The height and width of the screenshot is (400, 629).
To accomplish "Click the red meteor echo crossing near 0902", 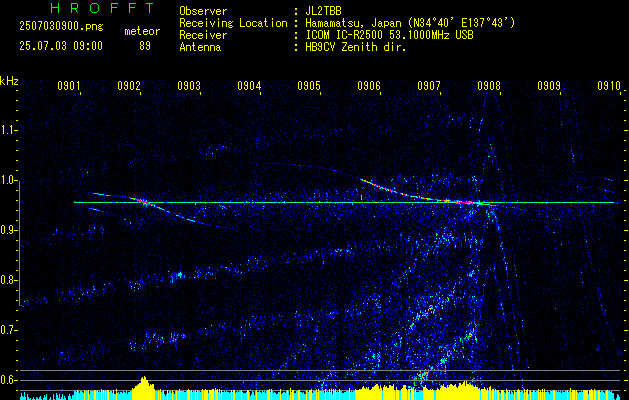I will pyautogui.click(x=144, y=201).
